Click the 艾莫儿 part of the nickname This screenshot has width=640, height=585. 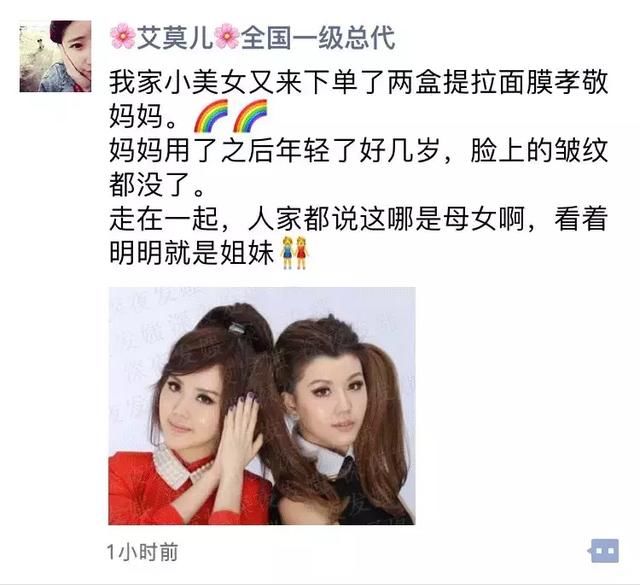coord(175,37)
